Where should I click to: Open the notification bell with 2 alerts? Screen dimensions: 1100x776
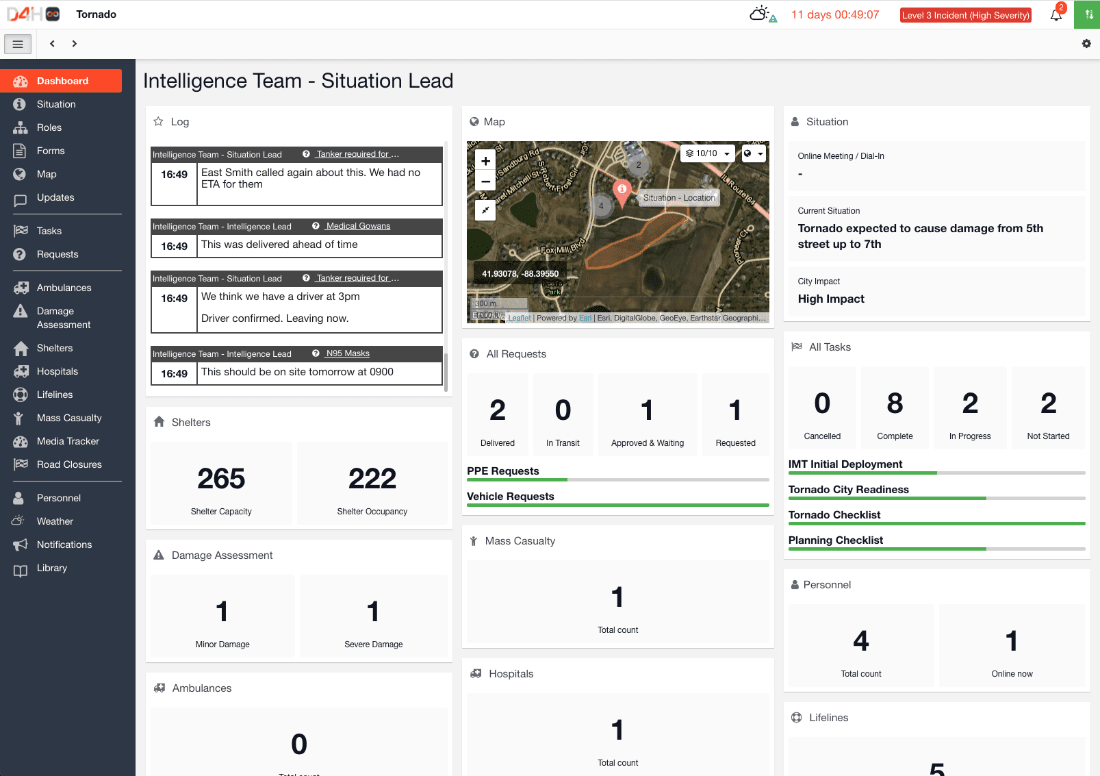click(x=1055, y=14)
